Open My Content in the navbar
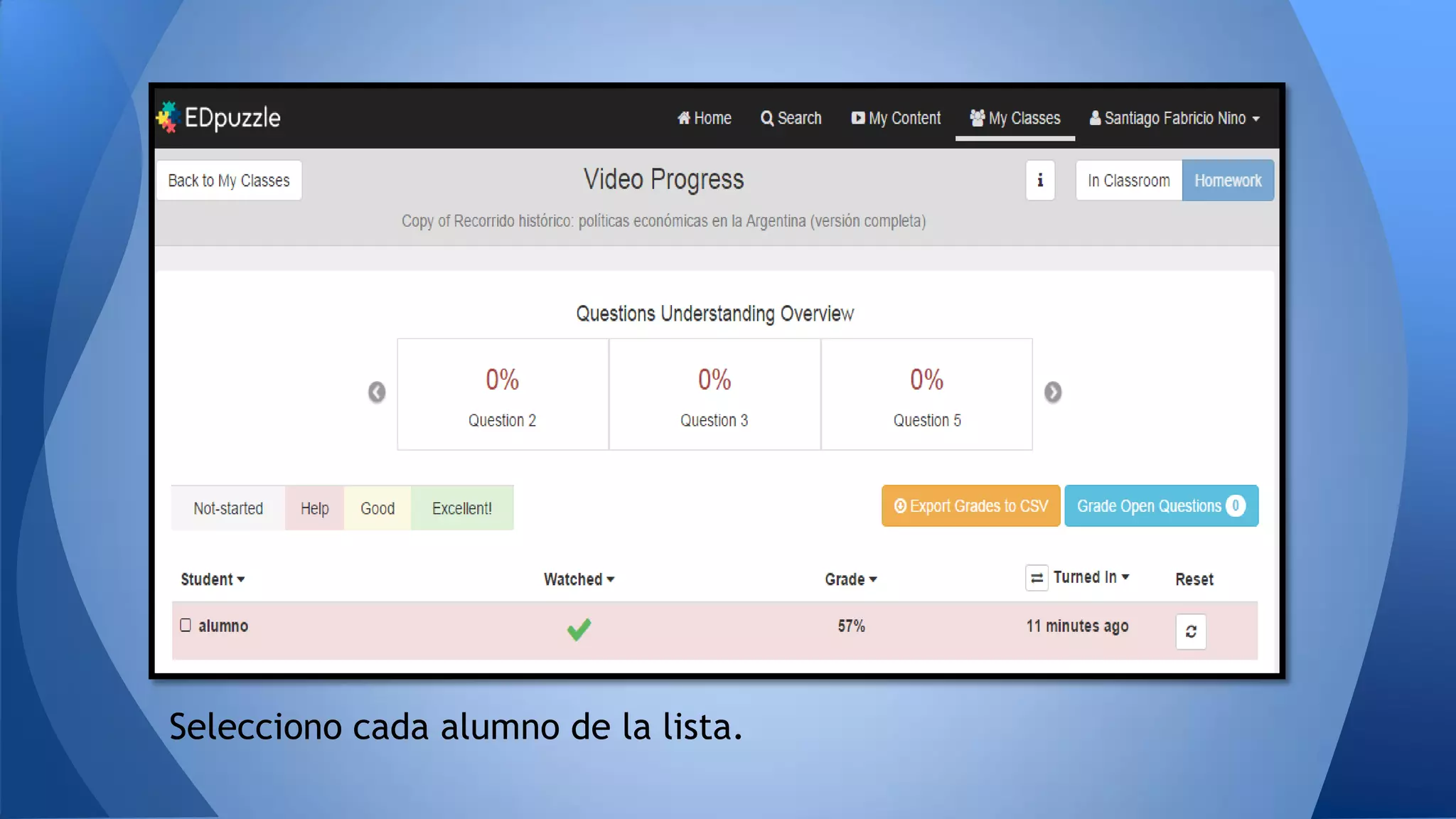1456x819 pixels. click(896, 118)
